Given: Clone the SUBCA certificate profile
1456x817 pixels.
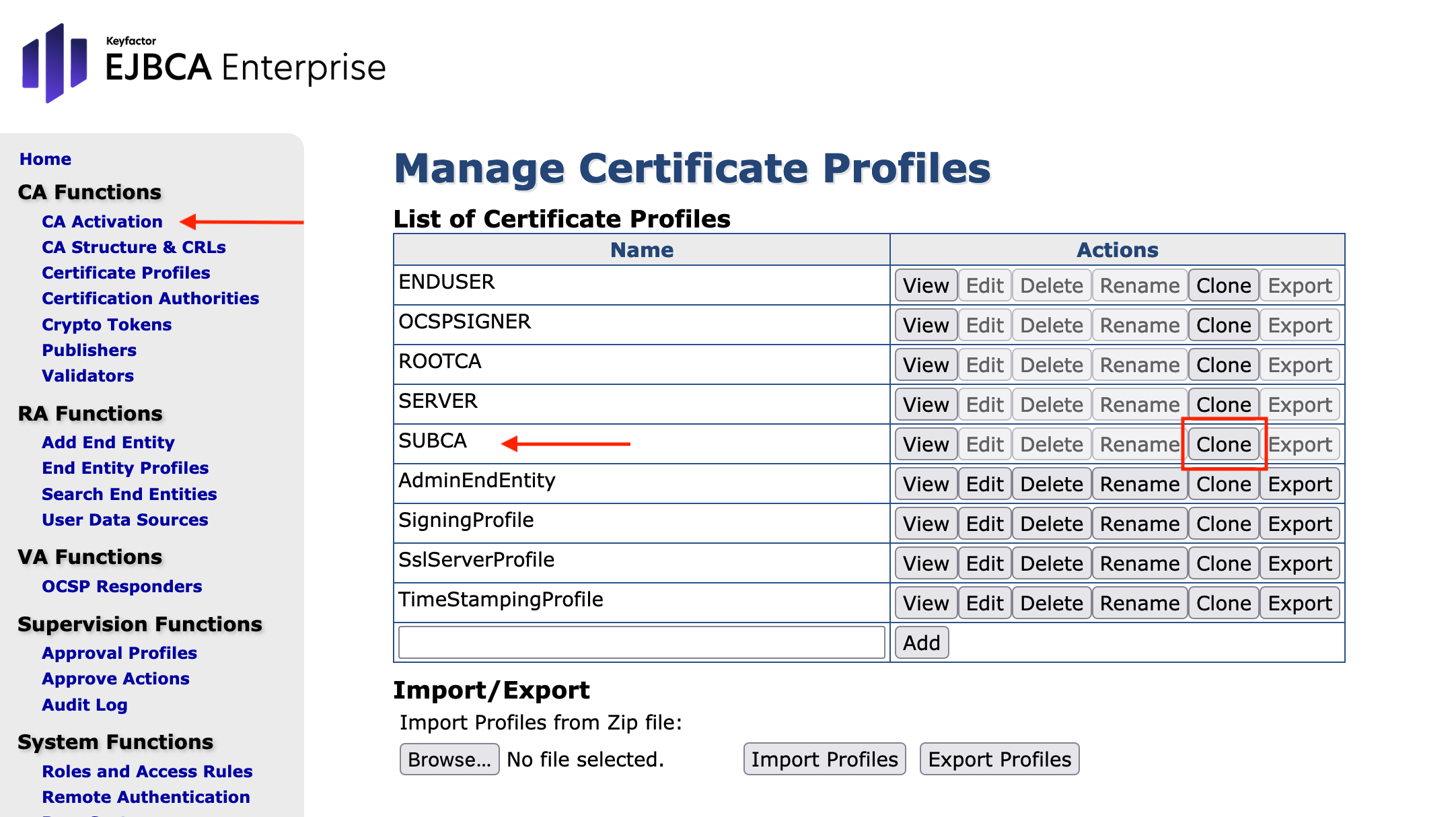Looking at the screenshot, I should (x=1223, y=444).
